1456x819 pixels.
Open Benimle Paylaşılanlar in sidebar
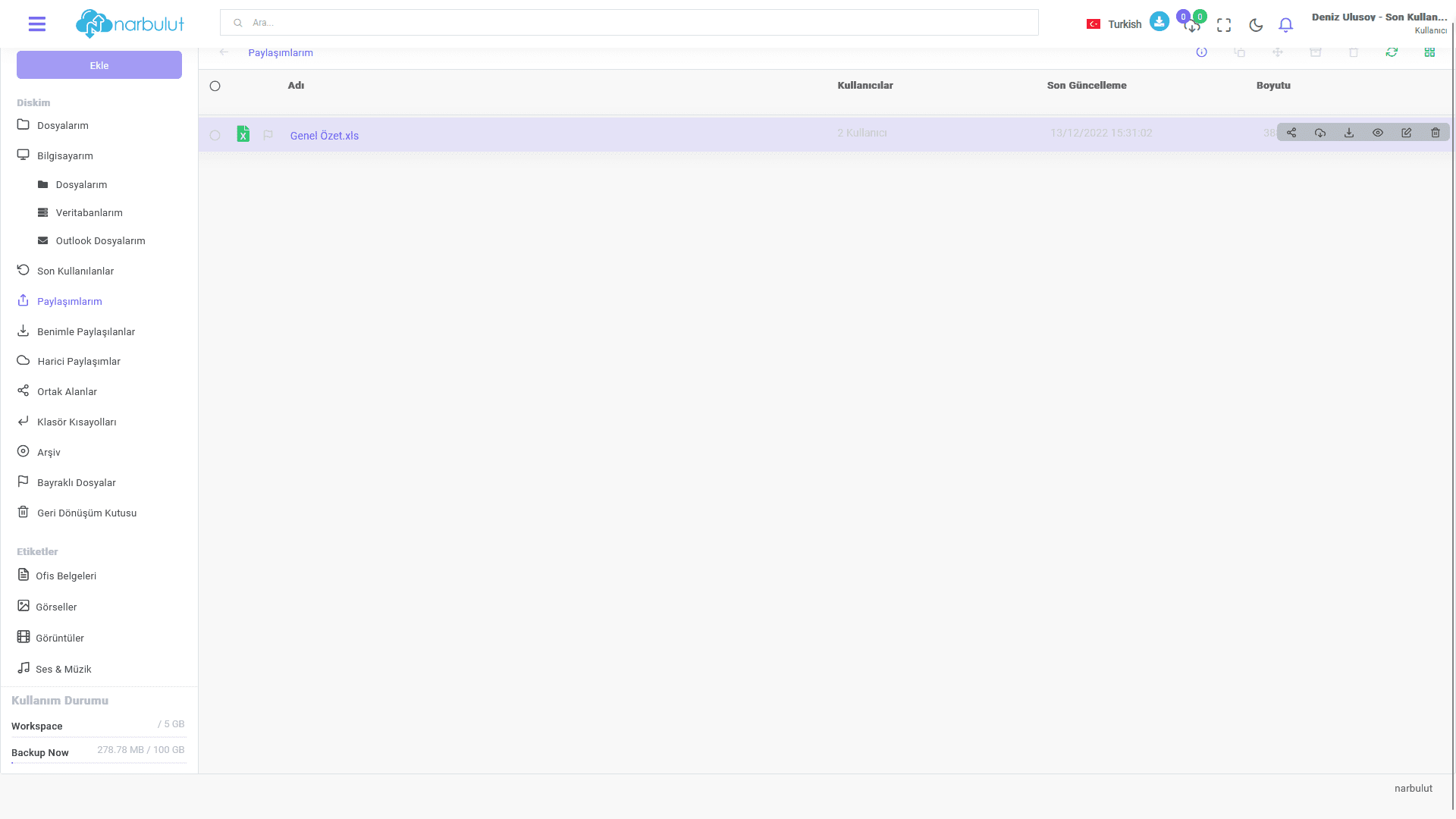coord(86,331)
